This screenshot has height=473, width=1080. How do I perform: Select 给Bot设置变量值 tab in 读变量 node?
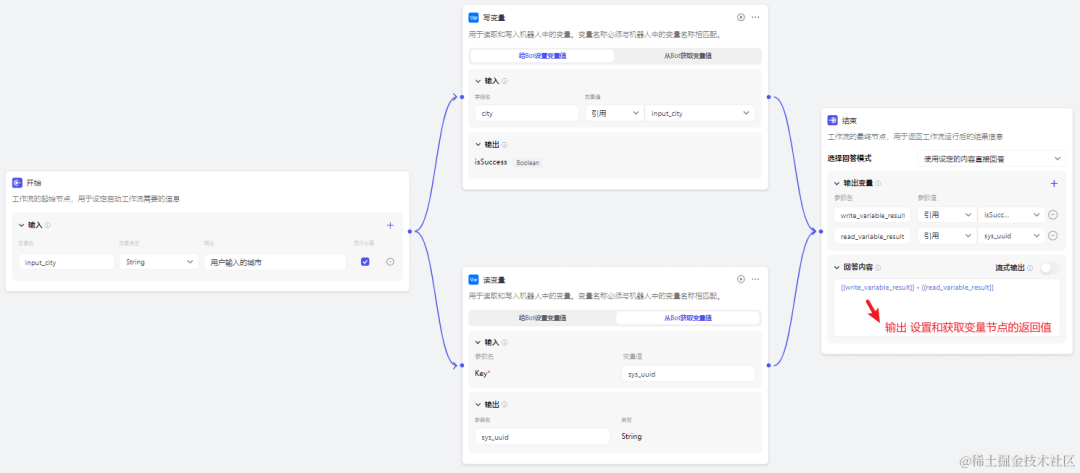[542, 318]
